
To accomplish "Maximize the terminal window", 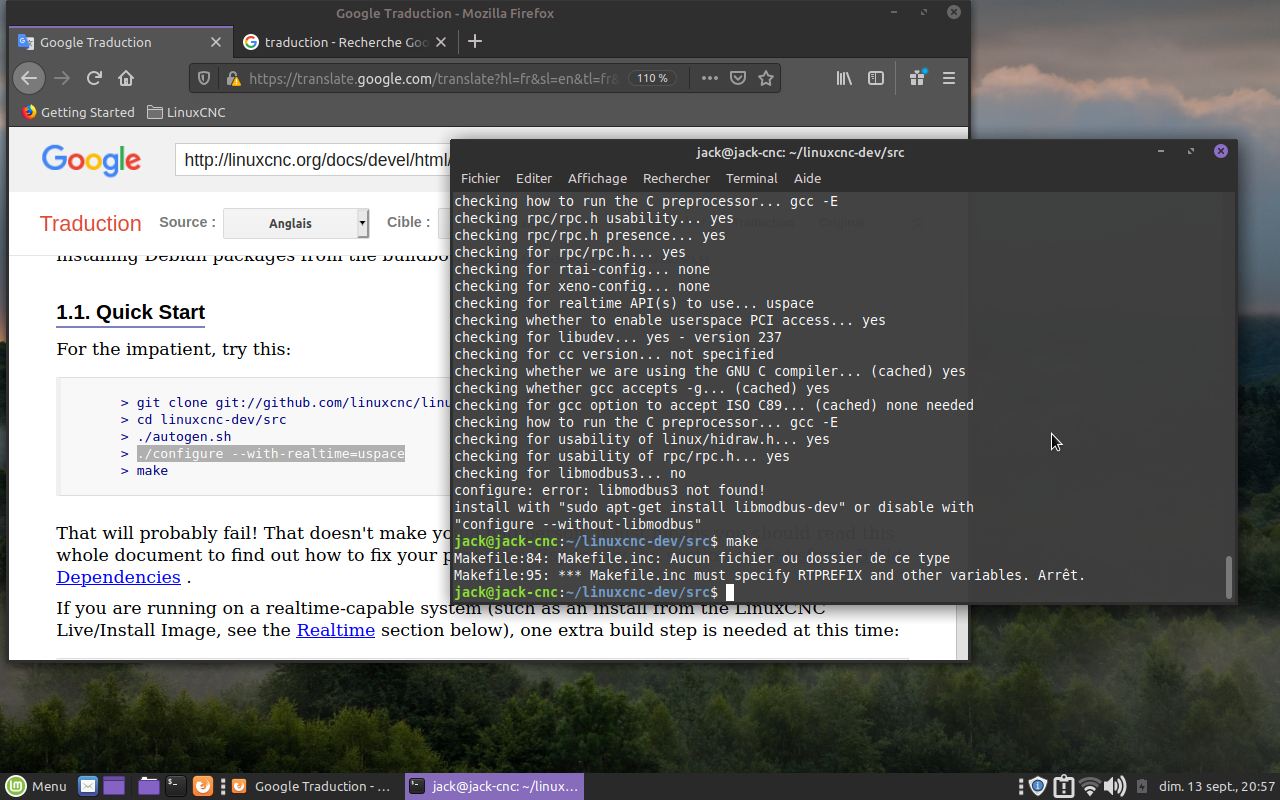I will point(1191,152).
